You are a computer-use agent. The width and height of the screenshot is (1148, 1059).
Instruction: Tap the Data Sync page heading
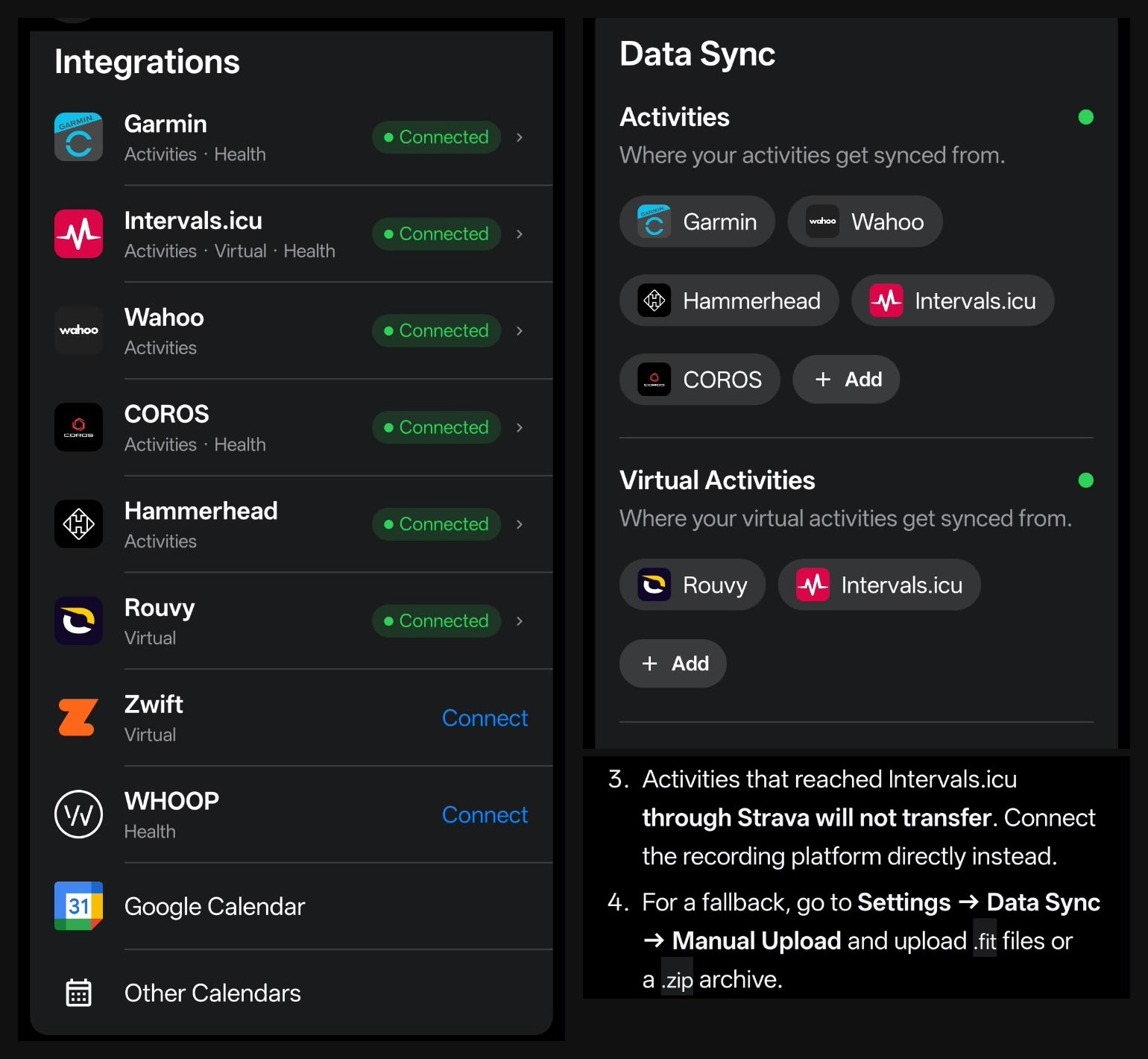(x=697, y=54)
